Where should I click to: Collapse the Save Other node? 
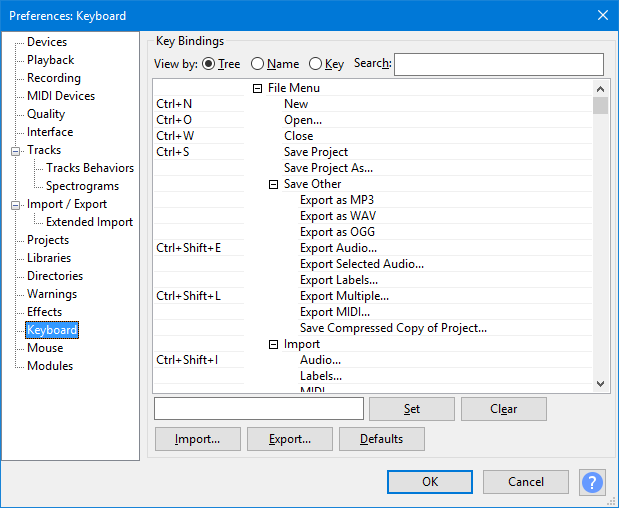click(x=273, y=184)
